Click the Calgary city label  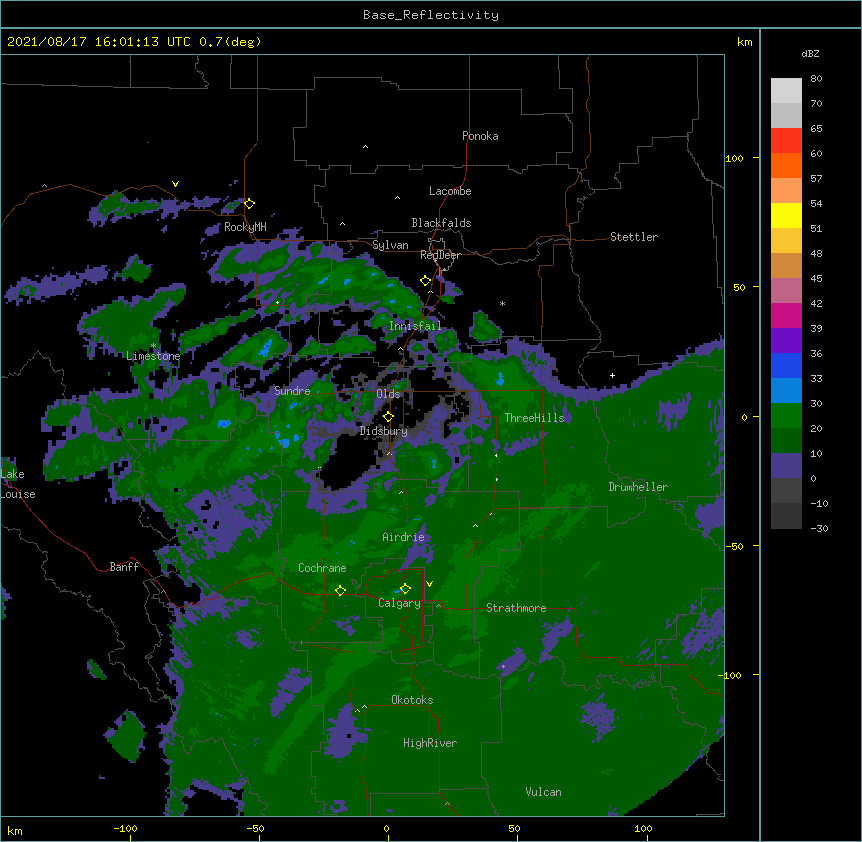click(399, 603)
